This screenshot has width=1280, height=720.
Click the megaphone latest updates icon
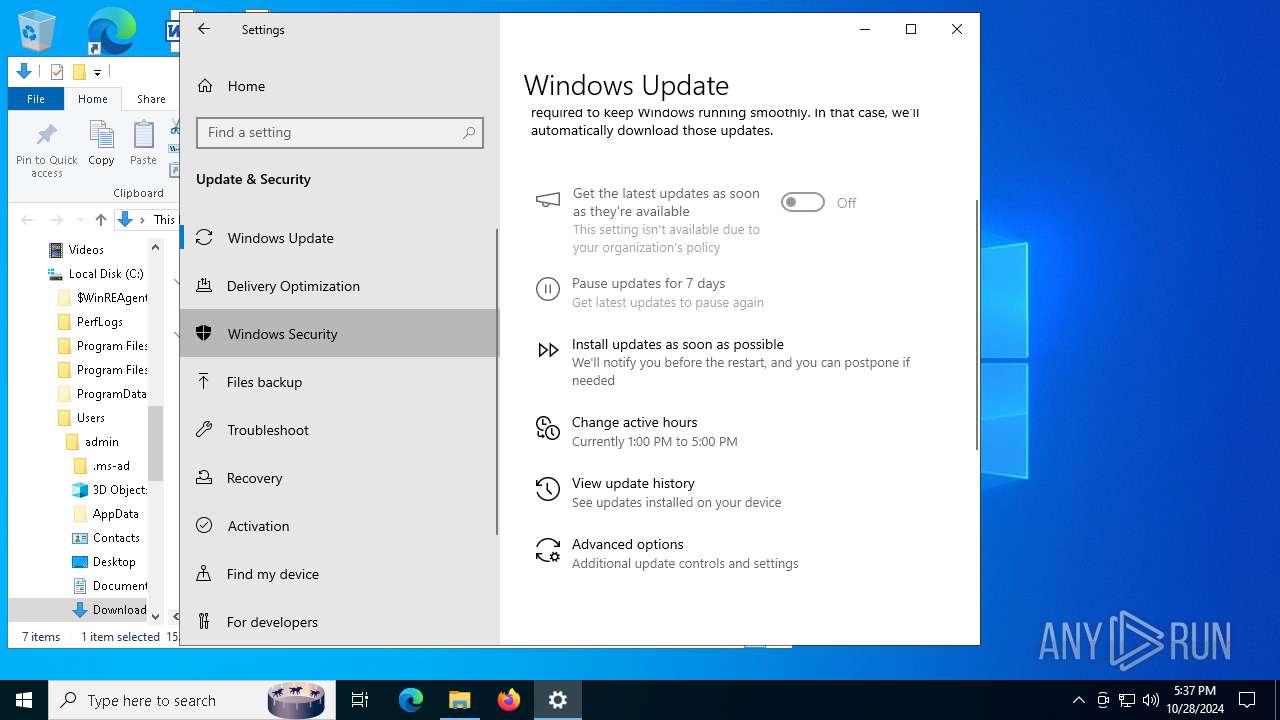548,200
